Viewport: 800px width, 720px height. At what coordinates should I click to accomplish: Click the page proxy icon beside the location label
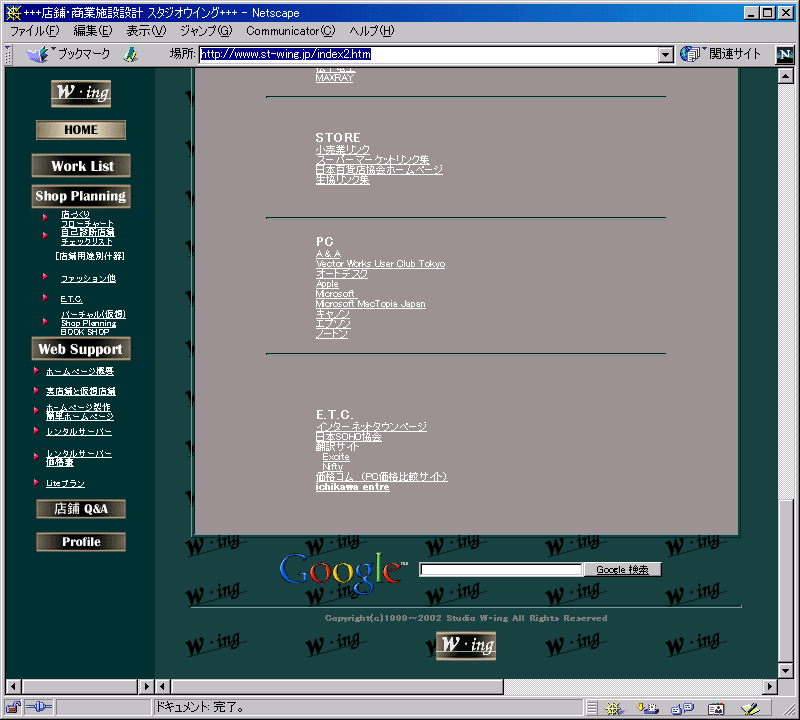point(131,54)
